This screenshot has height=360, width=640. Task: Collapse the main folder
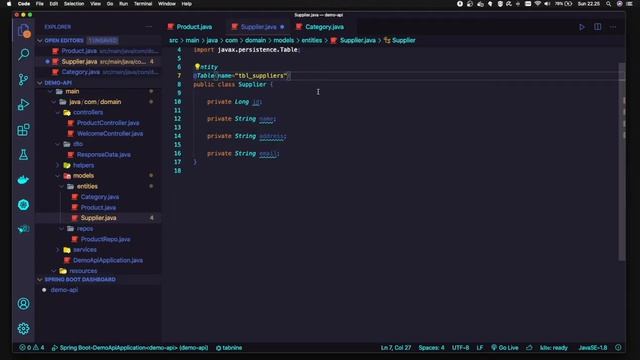[x=51, y=91]
